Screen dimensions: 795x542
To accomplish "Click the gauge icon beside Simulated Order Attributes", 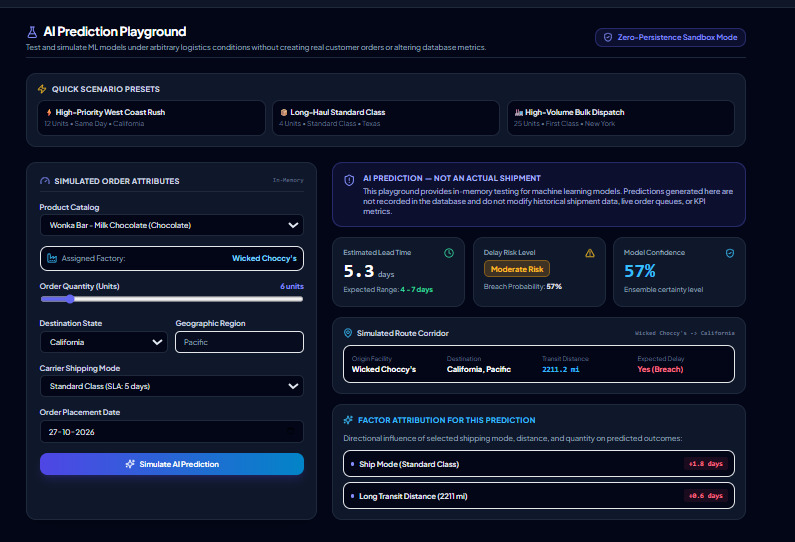I will tap(45, 181).
